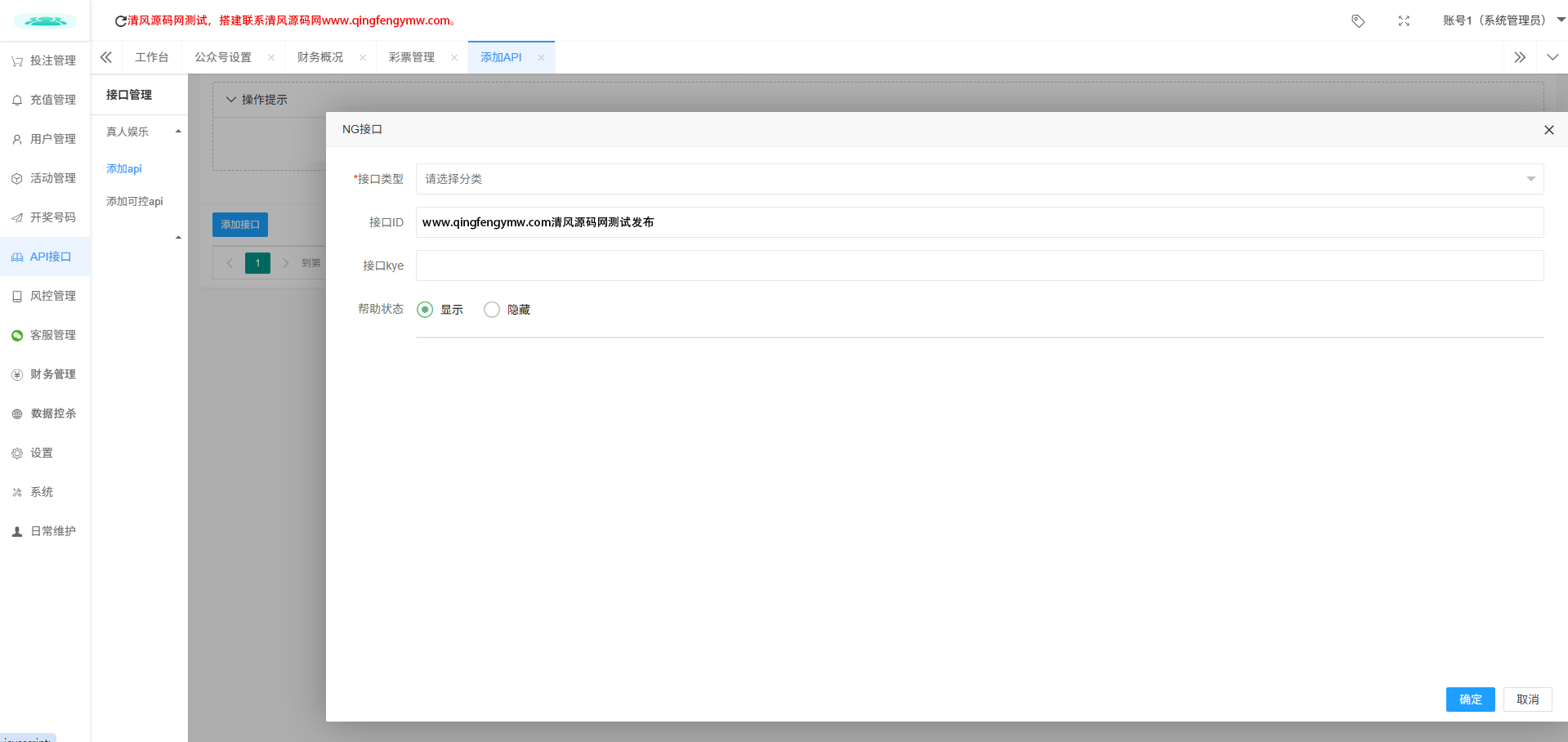Click the 接口kye input field
Image resolution: width=1568 pixels, height=742 pixels.
[979, 266]
